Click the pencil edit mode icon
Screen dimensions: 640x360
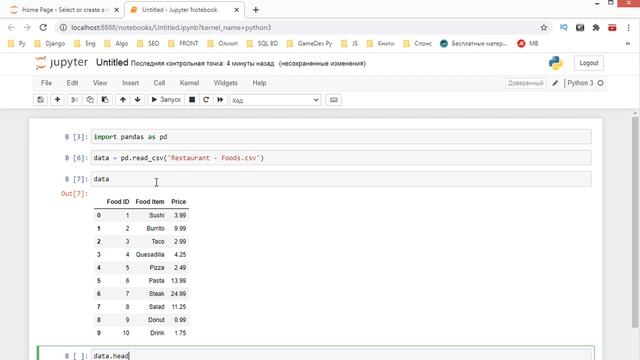(x=555, y=83)
